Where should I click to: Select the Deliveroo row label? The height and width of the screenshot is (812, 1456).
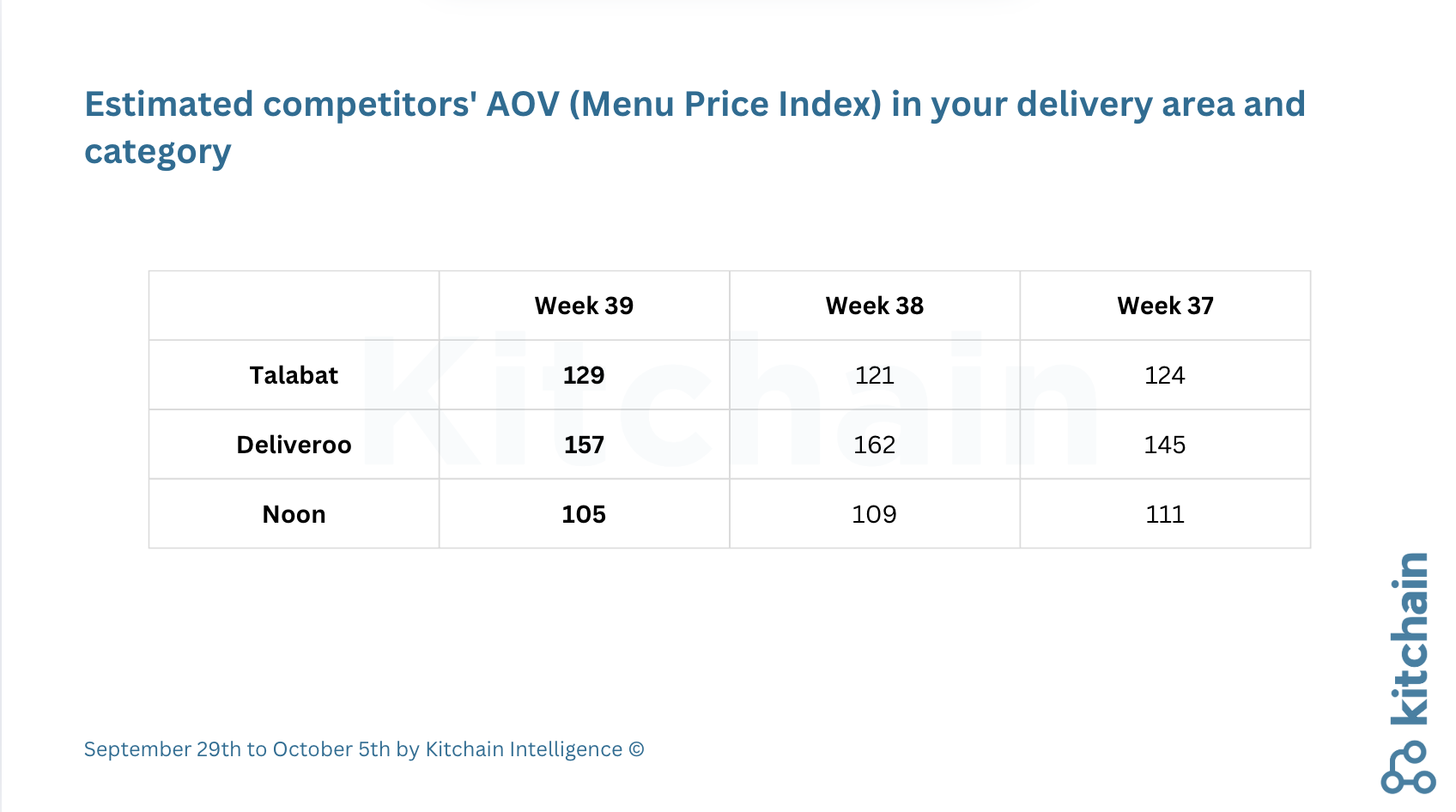[x=294, y=445]
